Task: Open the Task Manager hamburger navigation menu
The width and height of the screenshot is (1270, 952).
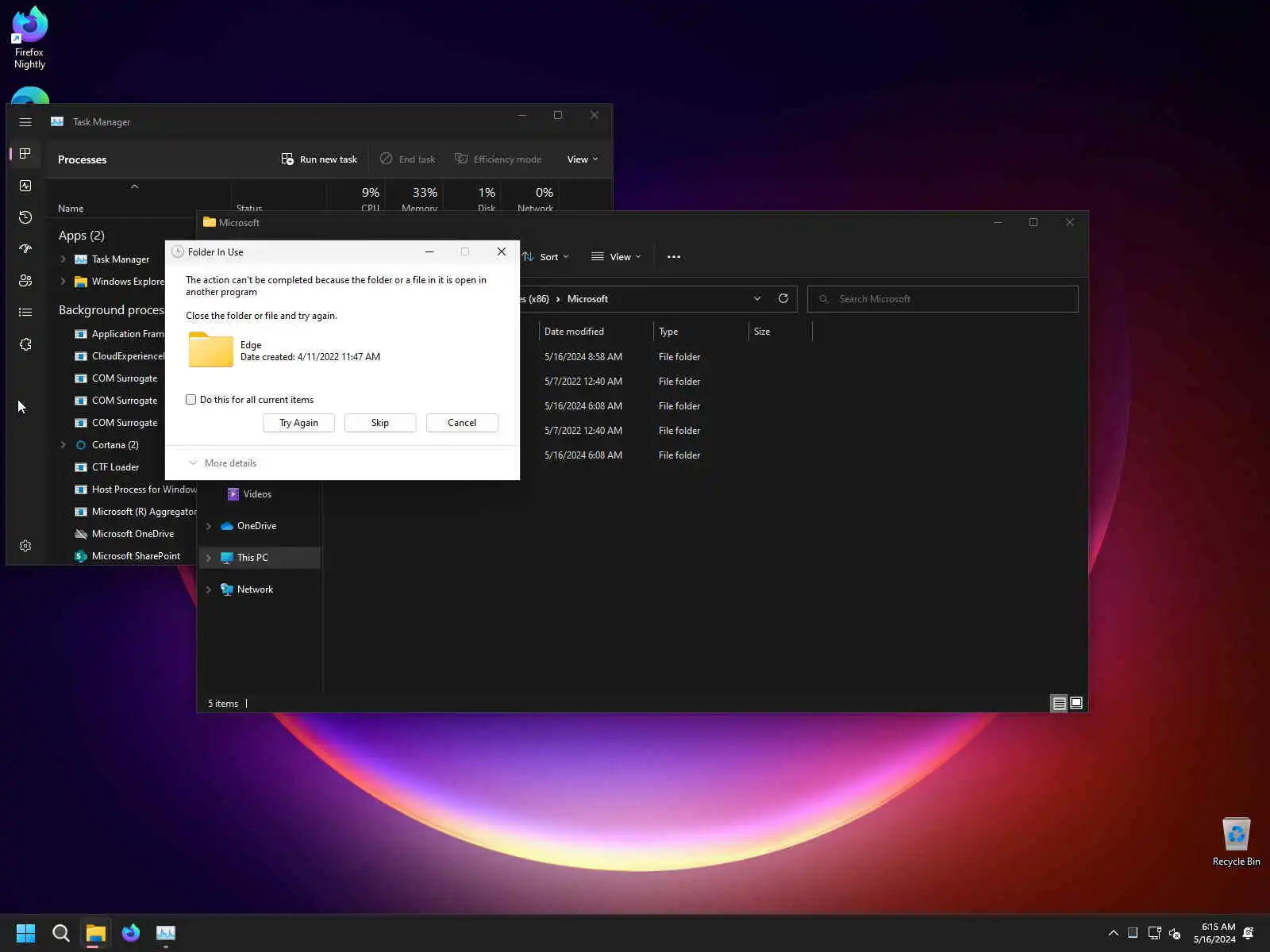Action: pyautogui.click(x=25, y=122)
